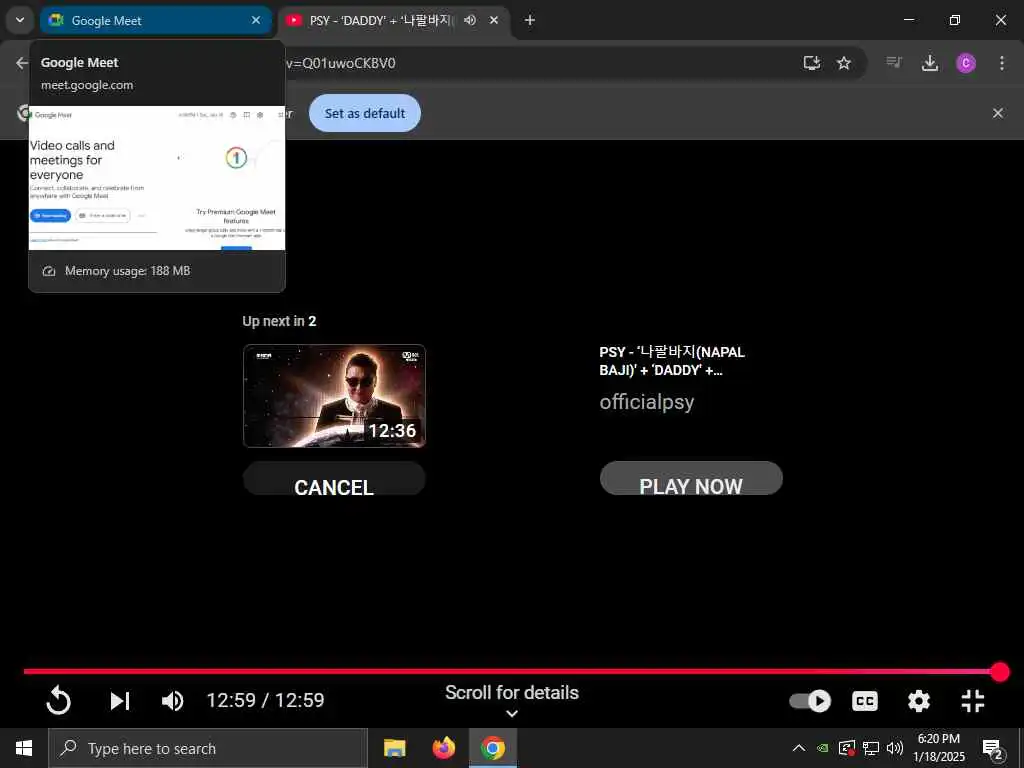
Task: Open the notification center icon
Action: click(992, 748)
